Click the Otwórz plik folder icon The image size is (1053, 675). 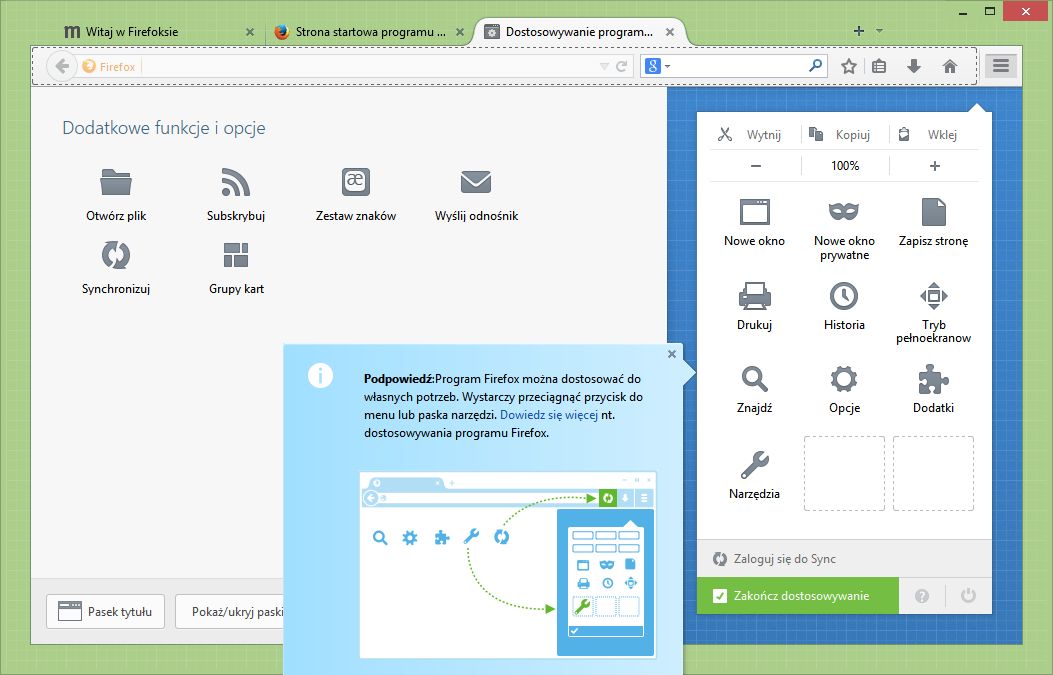click(x=116, y=182)
